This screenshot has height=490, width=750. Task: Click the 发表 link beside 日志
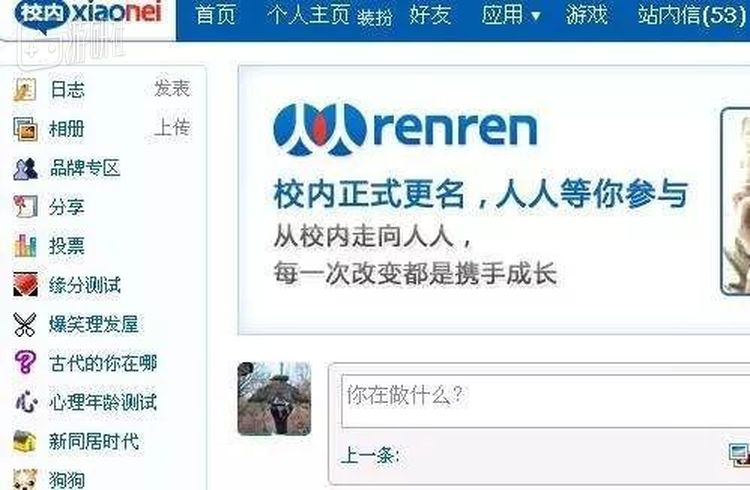[172, 89]
